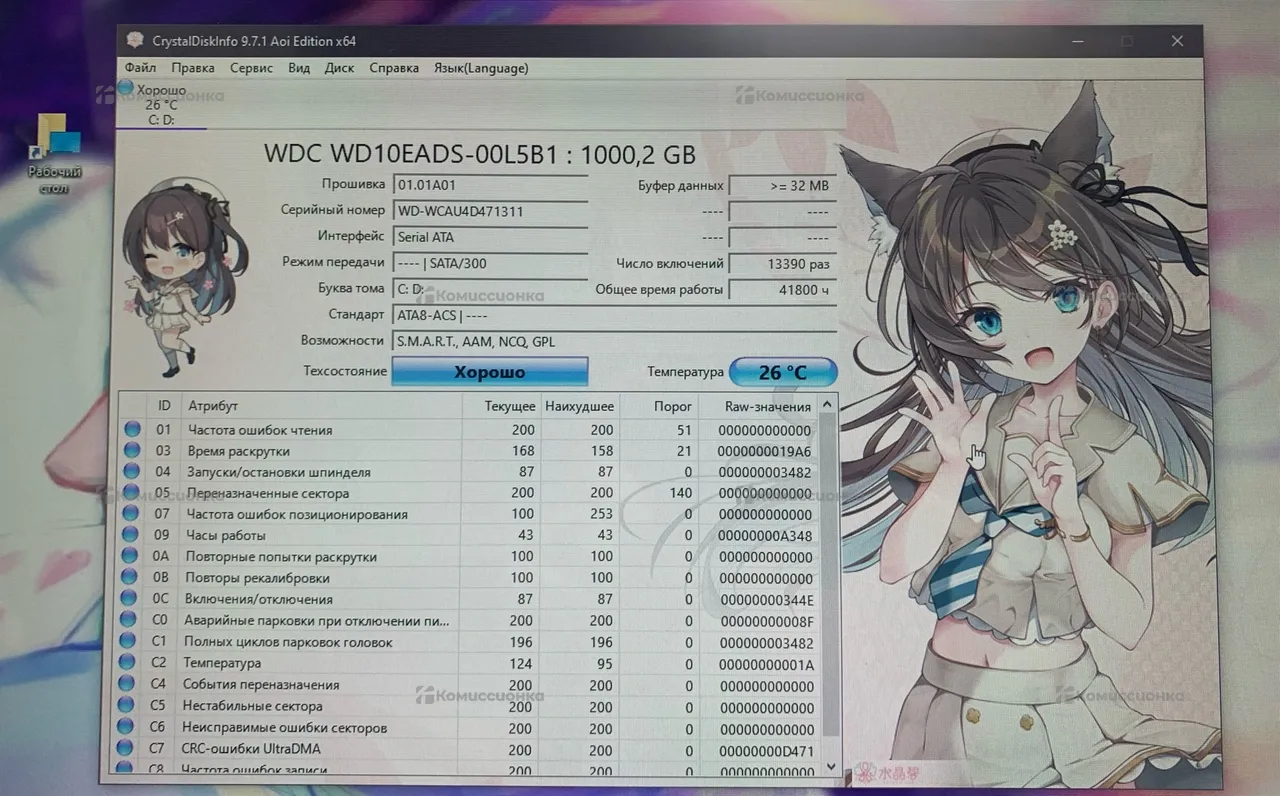
Task: Click the scroll up arrow of attribute list
Action: click(x=827, y=404)
